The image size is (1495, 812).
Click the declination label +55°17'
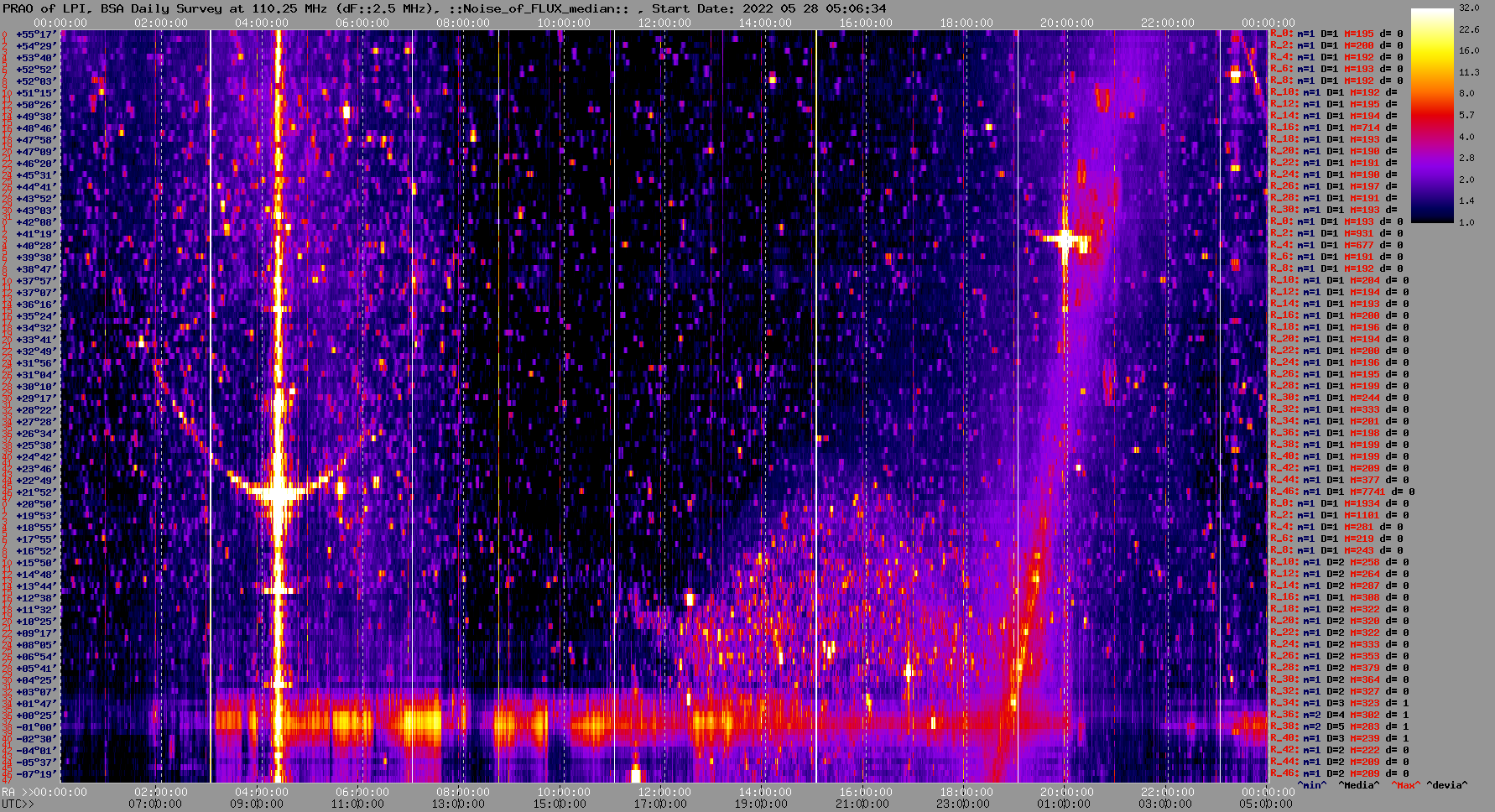[x=35, y=34]
